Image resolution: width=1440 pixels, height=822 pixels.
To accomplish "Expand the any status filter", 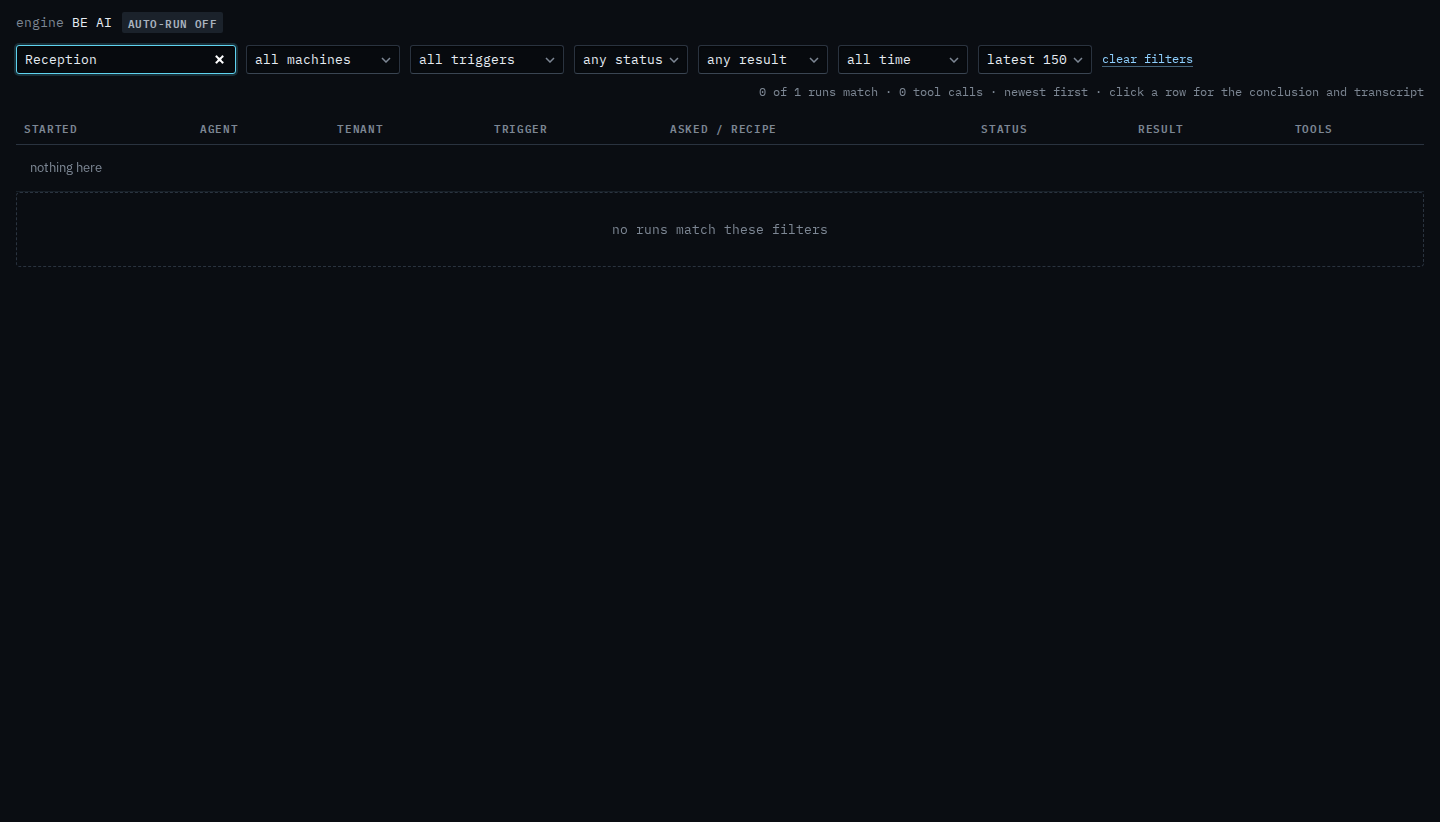I will [631, 60].
